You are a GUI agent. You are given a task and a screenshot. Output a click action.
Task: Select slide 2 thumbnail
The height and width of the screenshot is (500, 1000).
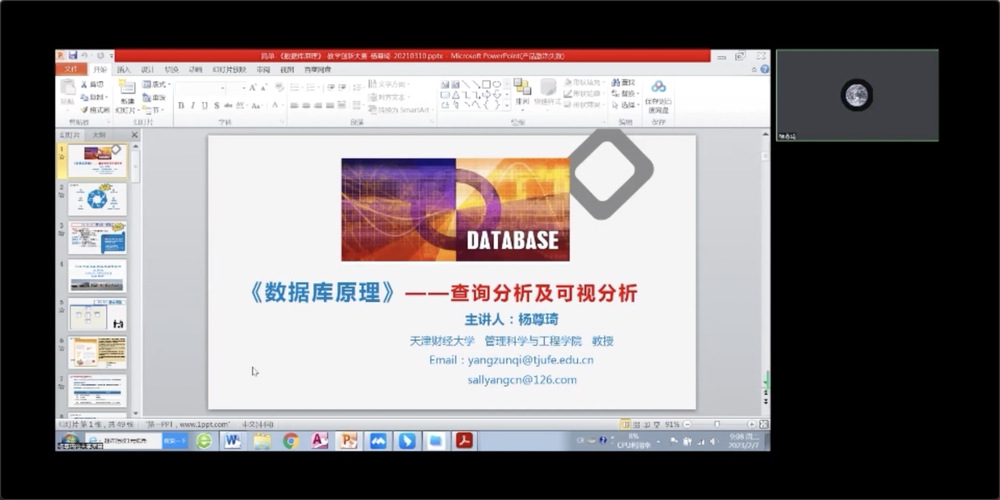[97, 198]
